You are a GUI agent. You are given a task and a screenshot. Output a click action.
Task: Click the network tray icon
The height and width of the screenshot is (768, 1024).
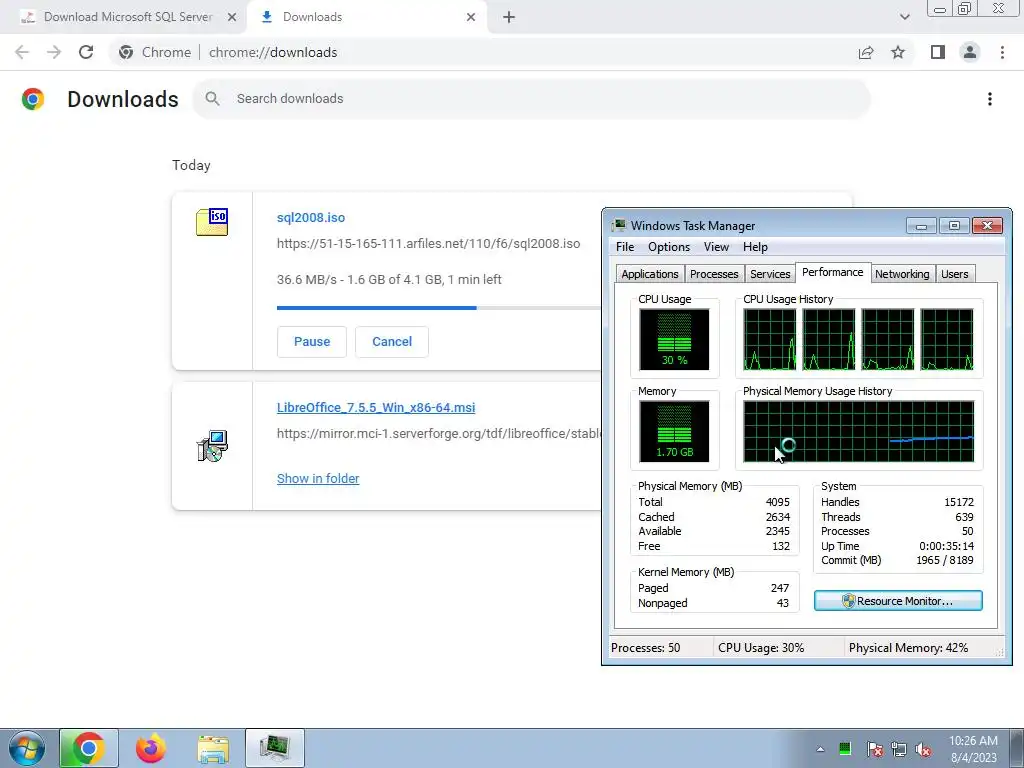(899, 749)
